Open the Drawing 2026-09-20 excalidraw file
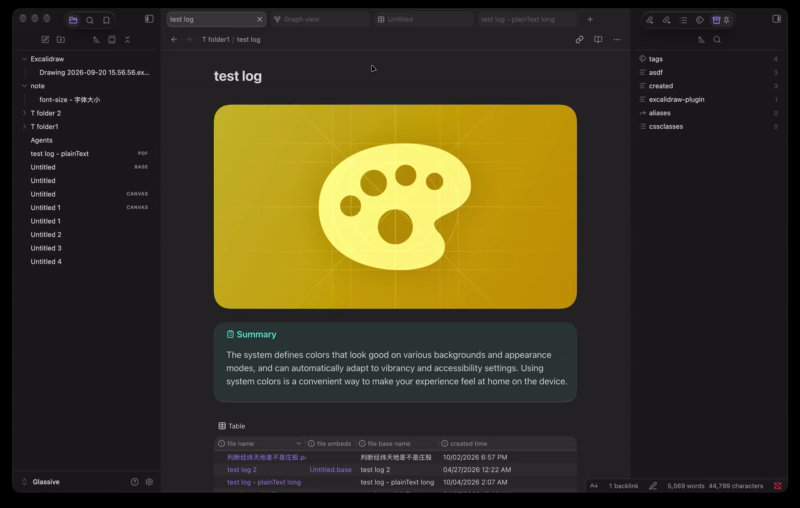 (94, 72)
